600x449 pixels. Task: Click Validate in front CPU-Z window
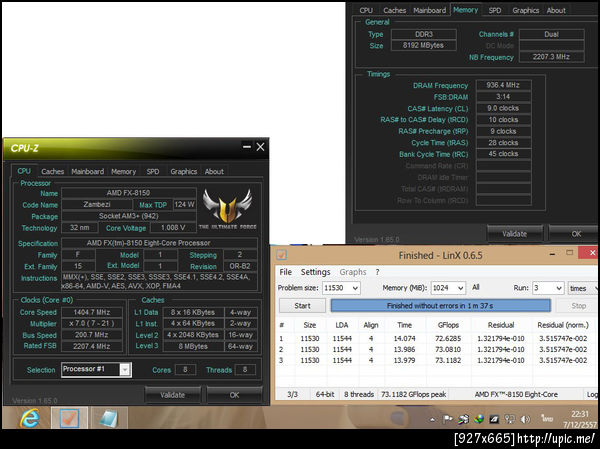[173, 395]
